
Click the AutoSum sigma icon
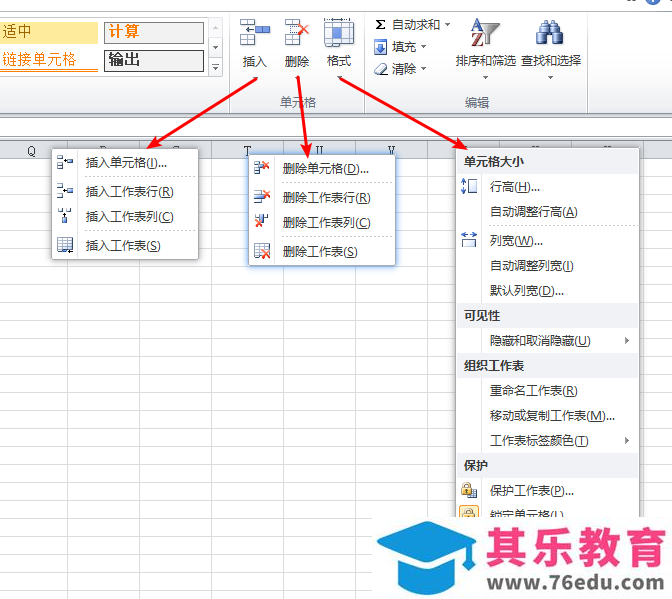coord(380,24)
